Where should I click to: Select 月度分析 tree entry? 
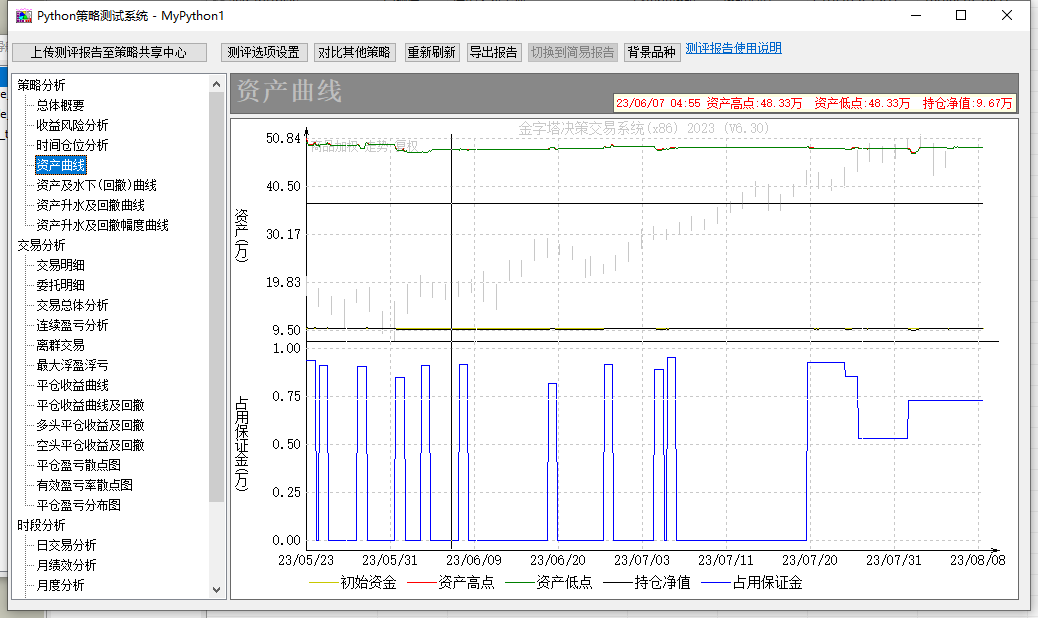(60, 585)
